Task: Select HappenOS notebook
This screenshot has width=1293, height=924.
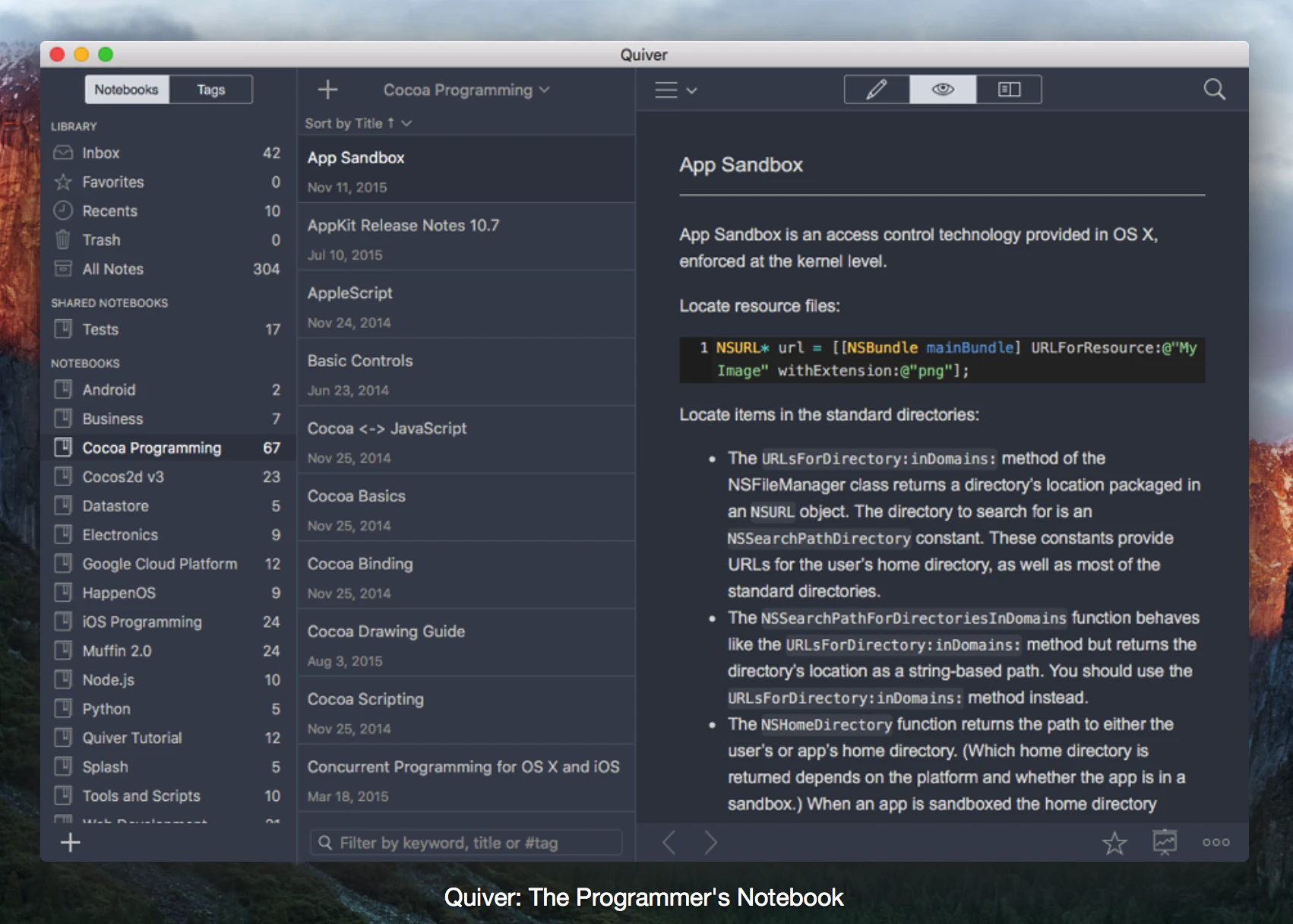Action: click(167, 593)
